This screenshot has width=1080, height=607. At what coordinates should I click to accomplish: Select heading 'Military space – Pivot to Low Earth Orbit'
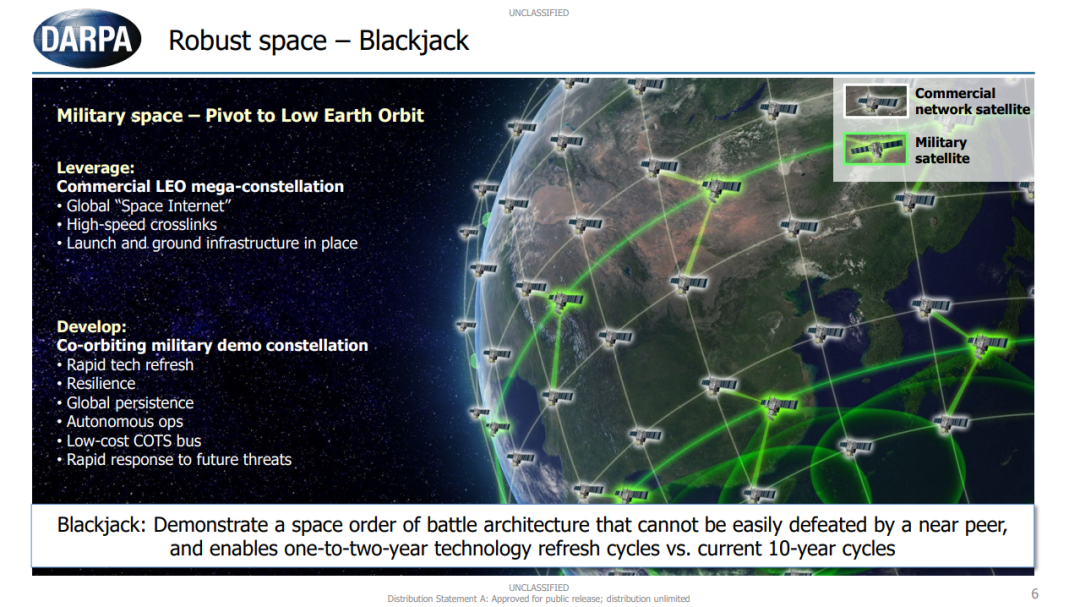(x=240, y=115)
